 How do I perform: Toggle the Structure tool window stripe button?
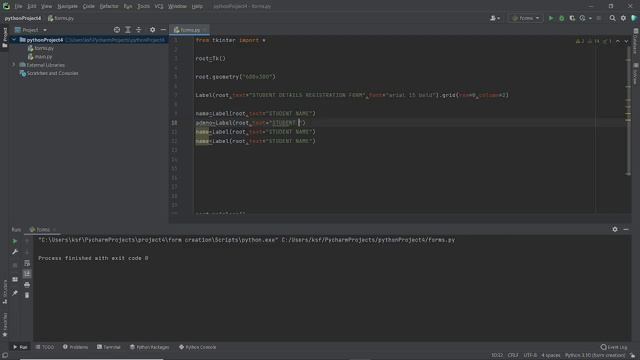point(4,292)
